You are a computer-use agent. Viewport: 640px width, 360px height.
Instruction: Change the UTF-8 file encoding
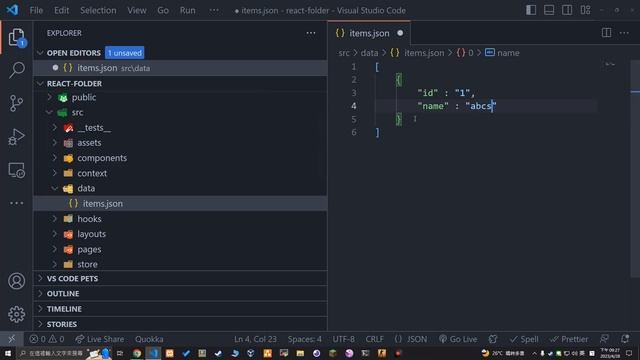pyautogui.click(x=343, y=339)
